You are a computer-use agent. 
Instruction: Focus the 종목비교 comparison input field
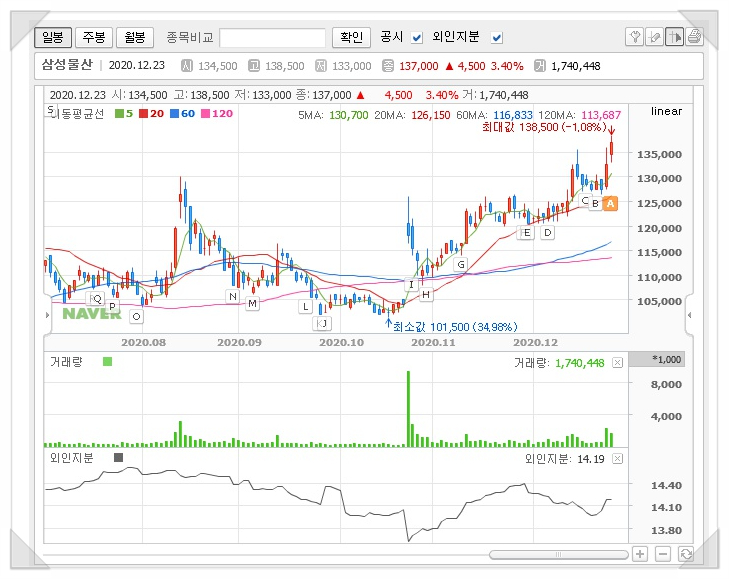tap(272, 38)
